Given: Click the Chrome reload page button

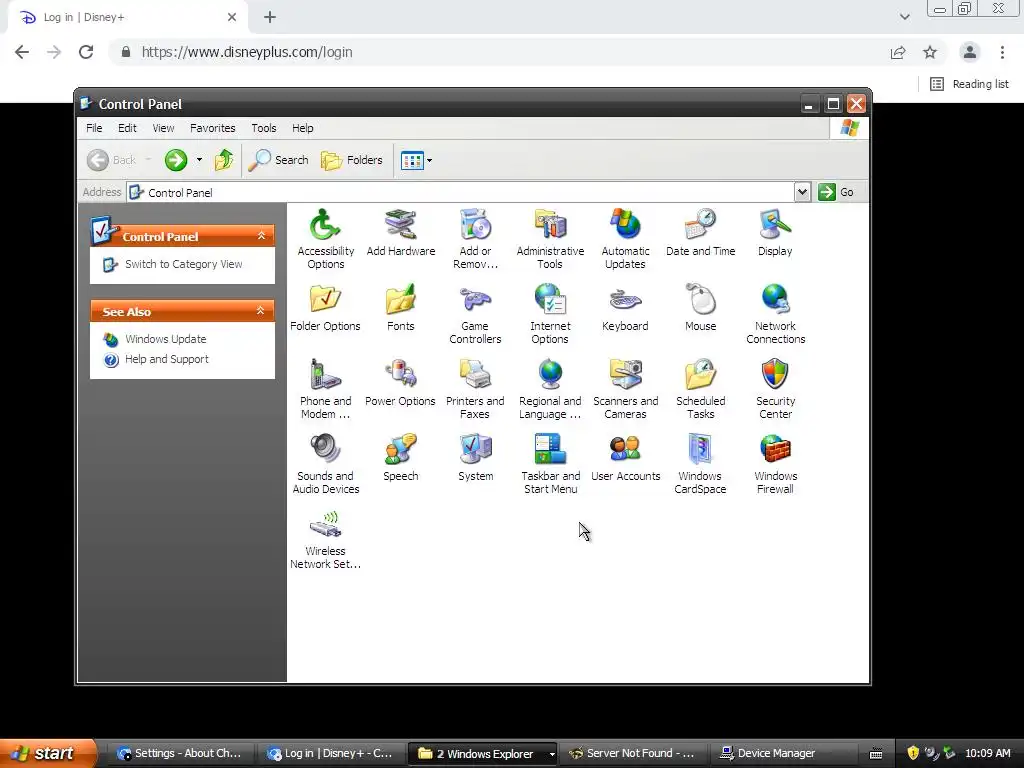Looking at the screenshot, I should pos(86,52).
